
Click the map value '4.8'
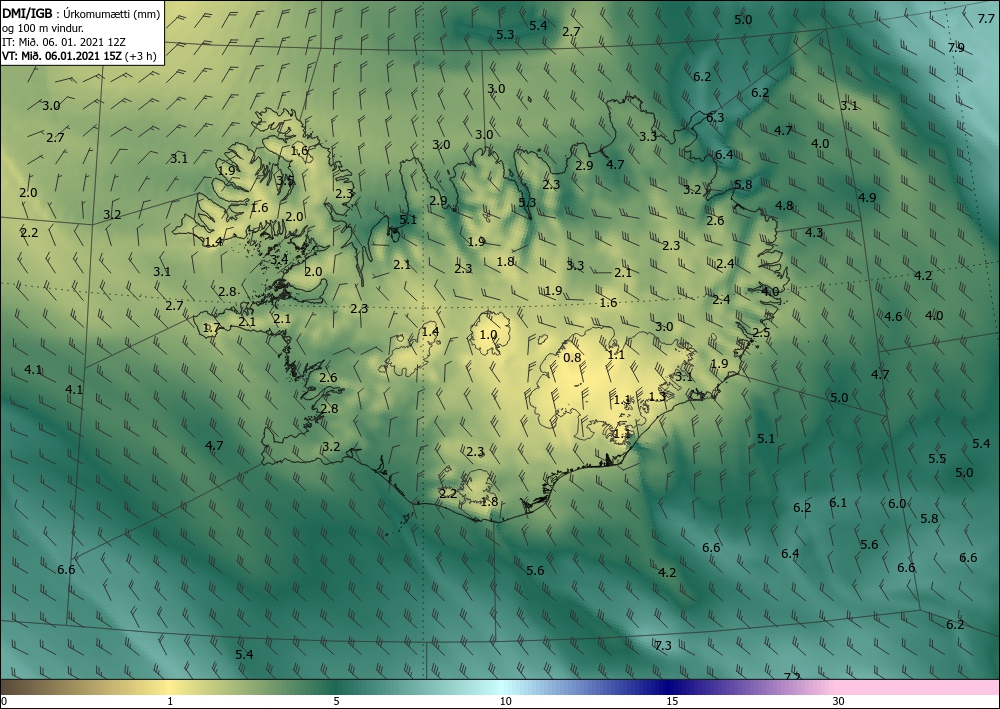(784, 205)
